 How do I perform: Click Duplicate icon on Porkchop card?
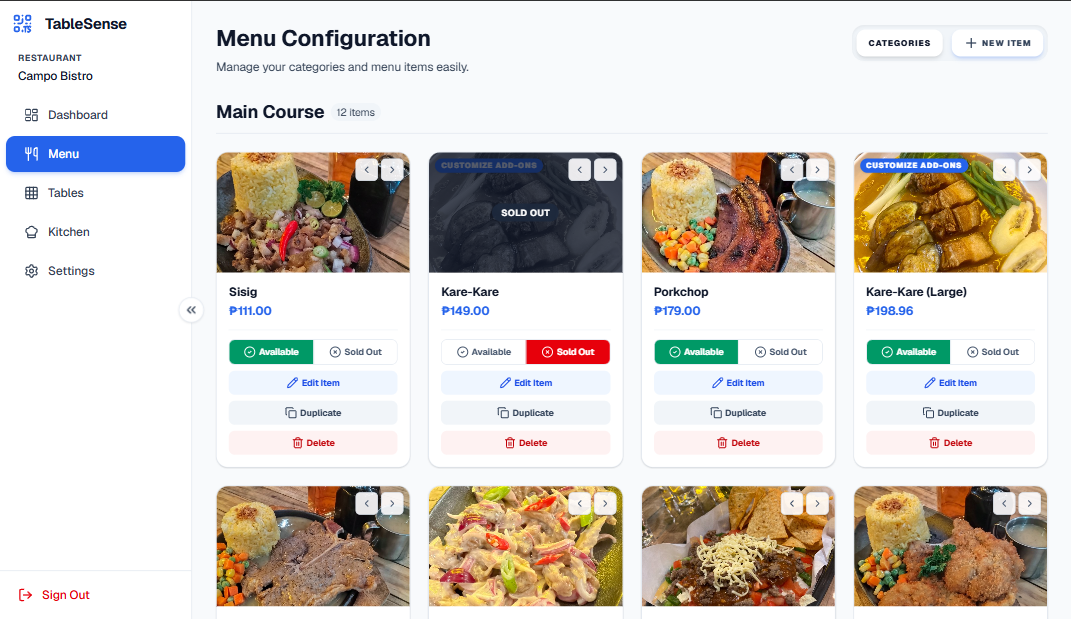(716, 413)
